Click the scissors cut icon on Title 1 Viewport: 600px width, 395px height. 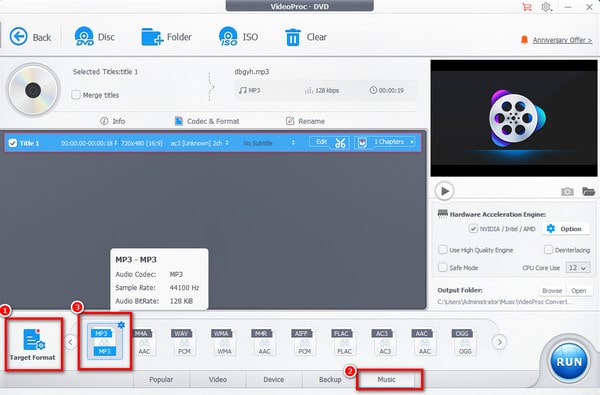(x=340, y=143)
